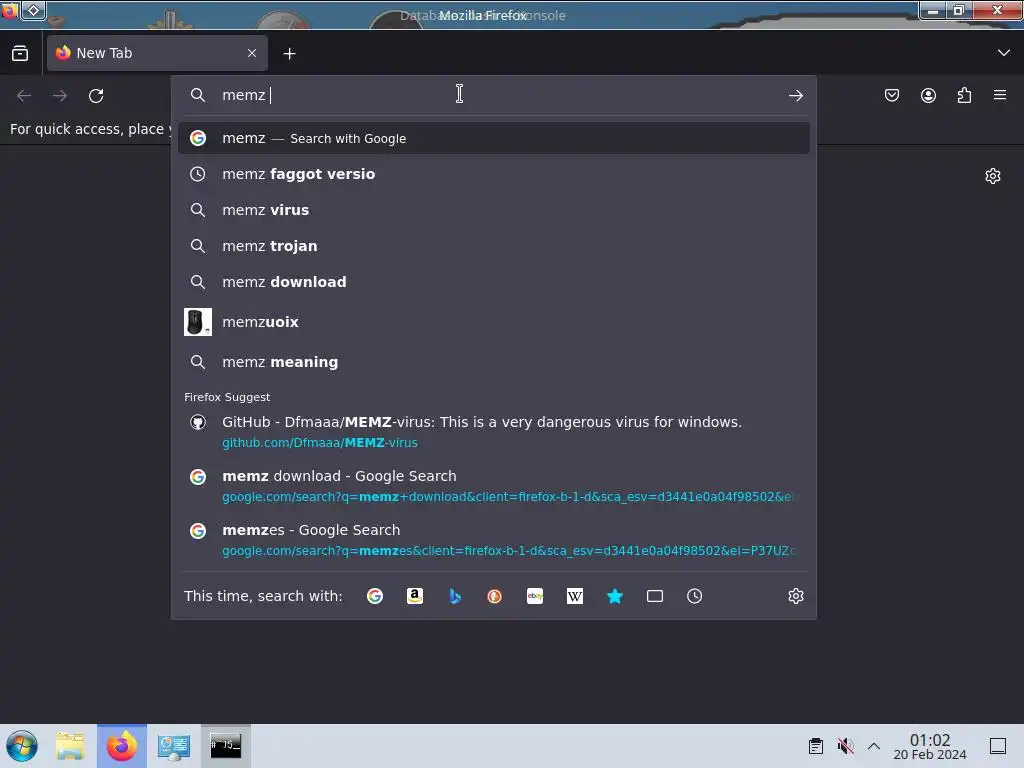Open window menu icon in title bar
Image resolution: width=1024 pixels, height=768 pixels.
coord(9,10)
